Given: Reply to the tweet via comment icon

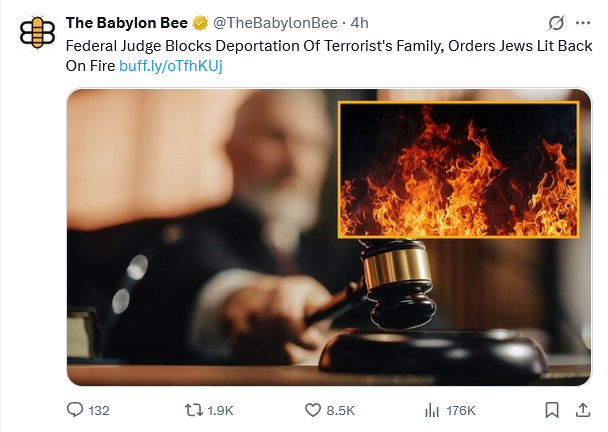Looking at the screenshot, I should [75, 410].
